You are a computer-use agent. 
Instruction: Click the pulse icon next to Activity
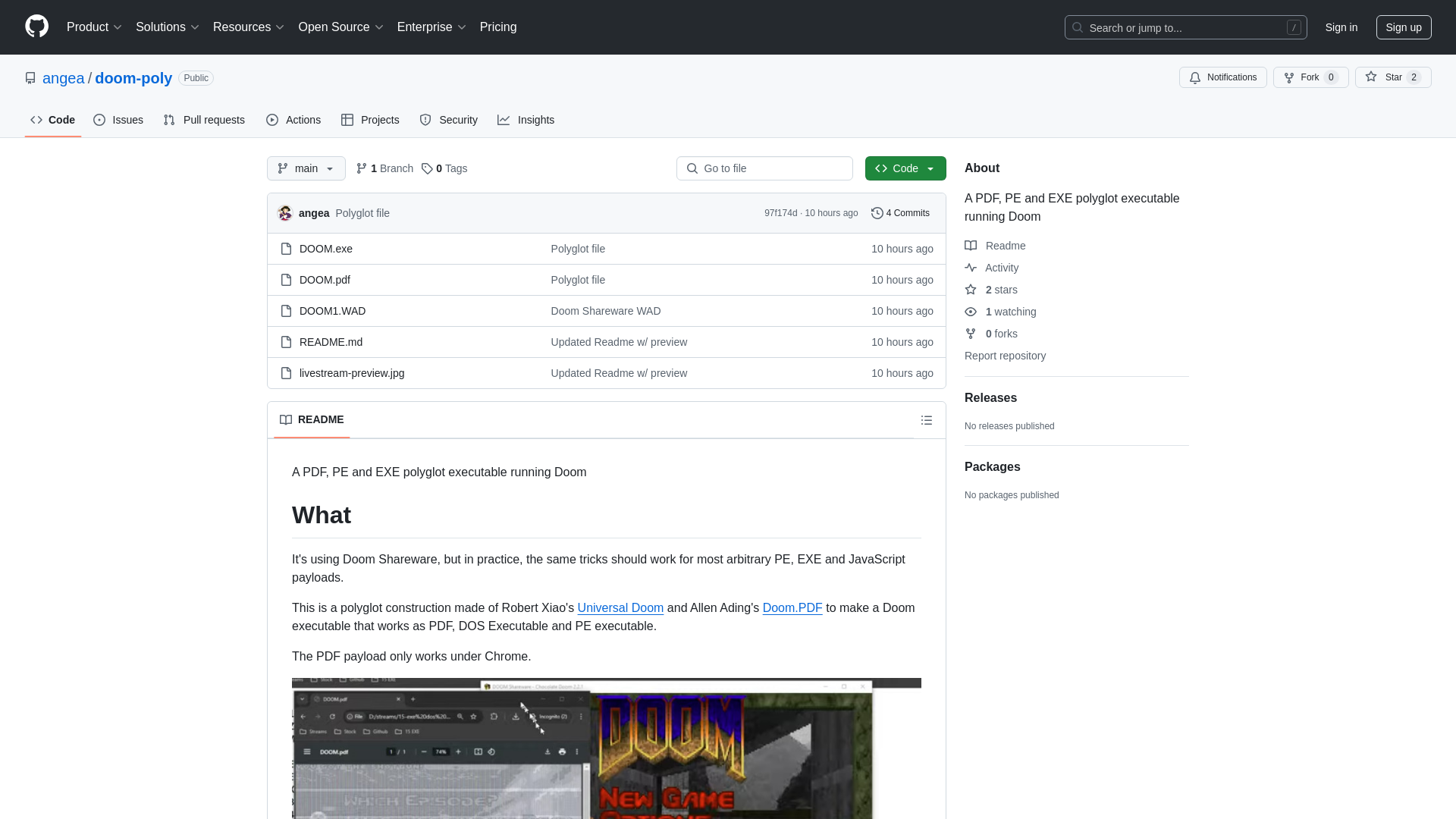(971, 268)
